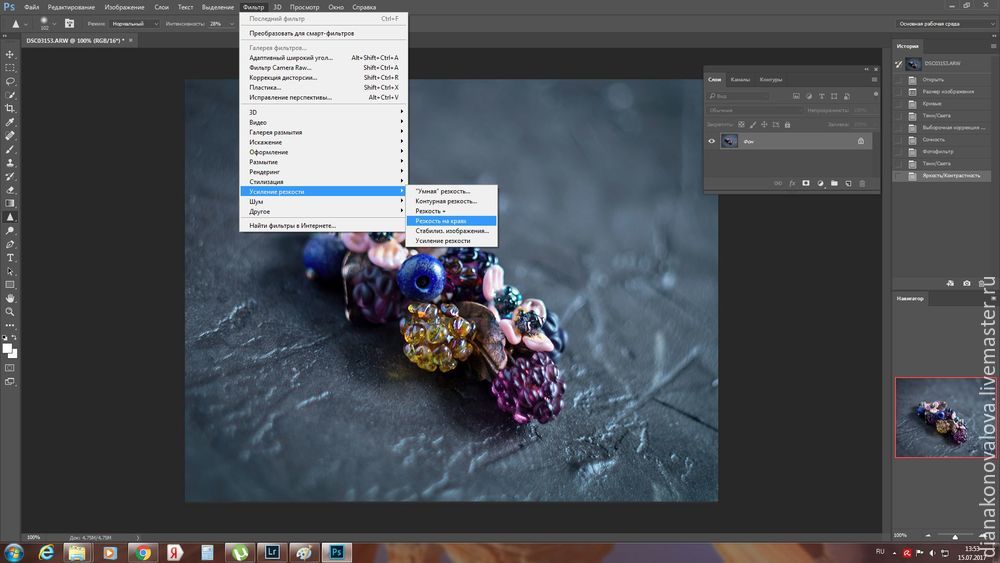Open the Режим blend mode dropdown
Image resolution: width=1000 pixels, height=563 pixels.
(x=132, y=23)
